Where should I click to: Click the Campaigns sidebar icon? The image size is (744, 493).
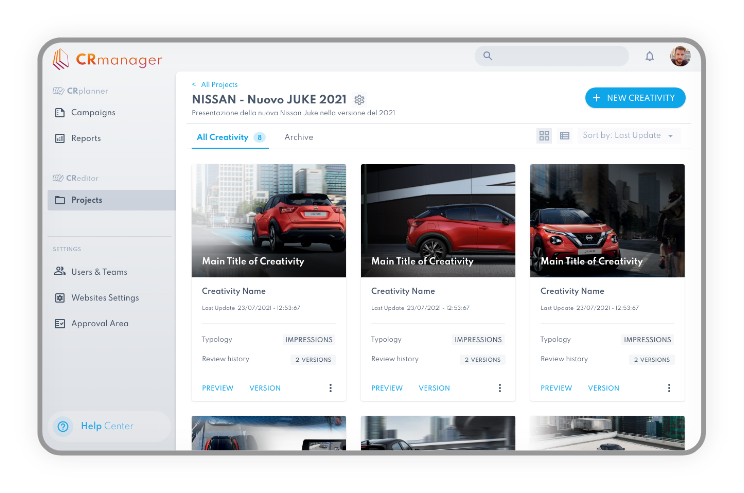pyautogui.click(x=60, y=112)
